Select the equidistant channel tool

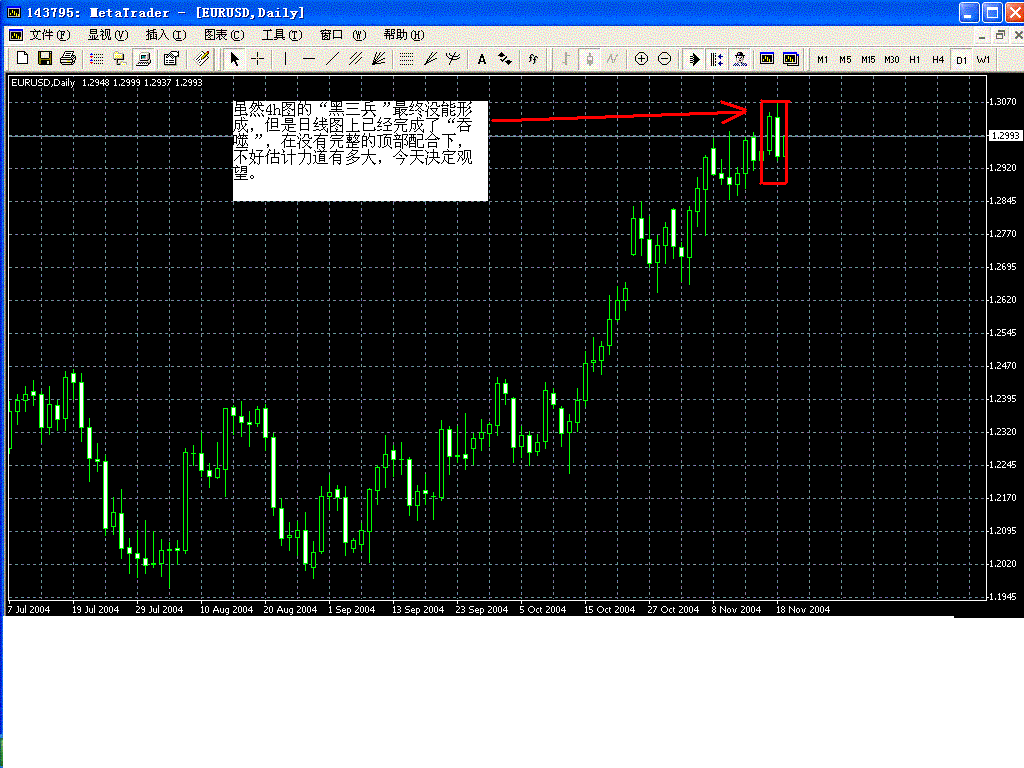355,59
